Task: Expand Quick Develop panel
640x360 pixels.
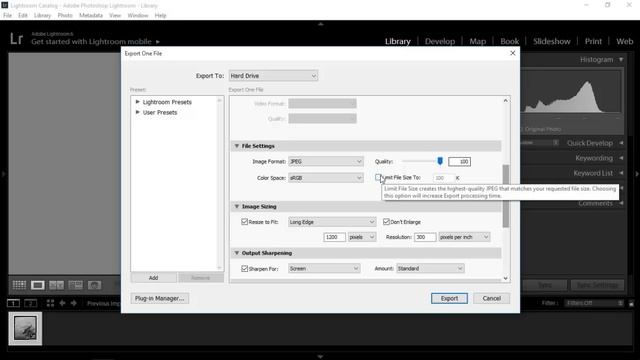Action: click(x=621, y=143)
